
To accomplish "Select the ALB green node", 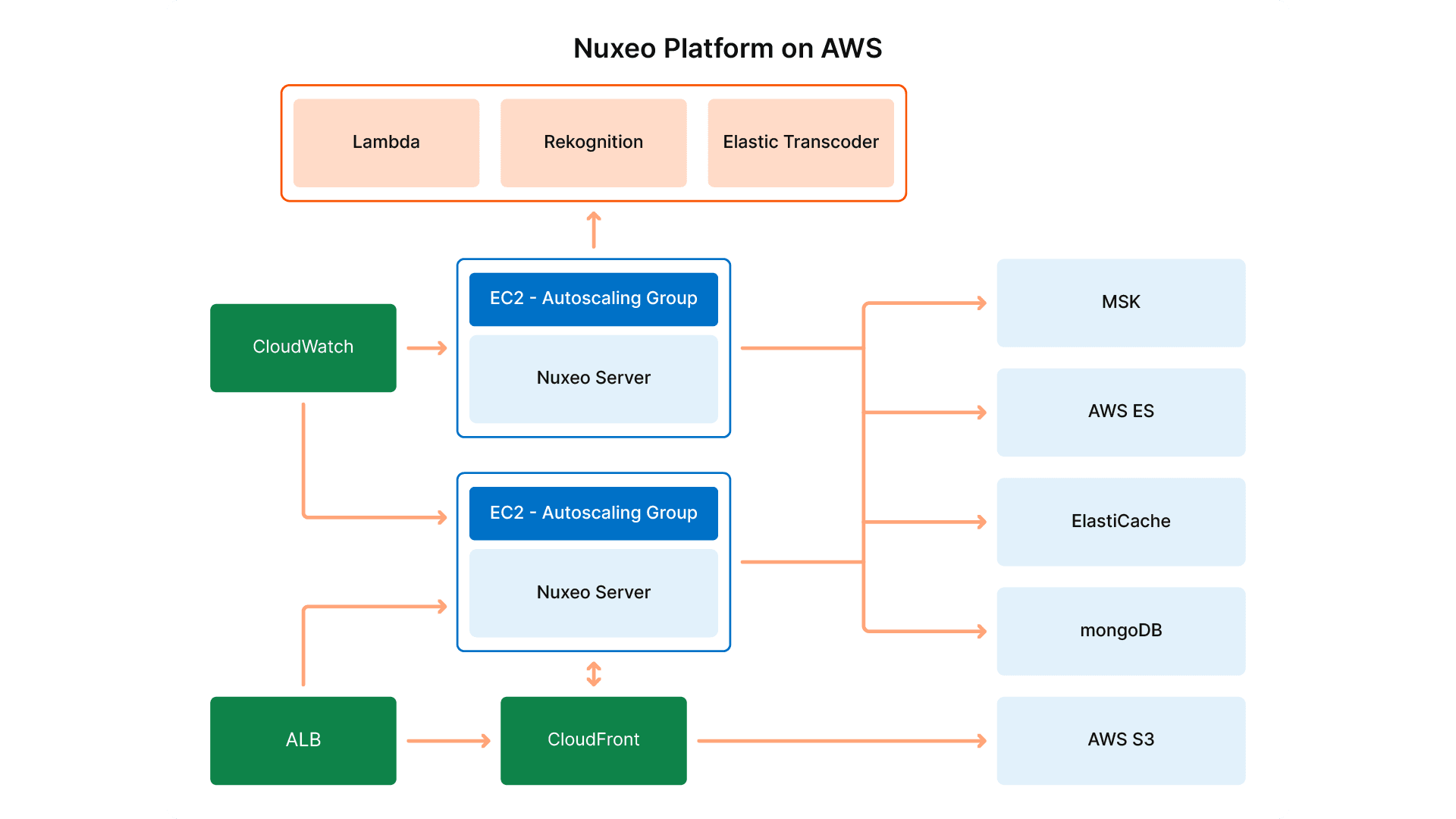I will (303, 740).
